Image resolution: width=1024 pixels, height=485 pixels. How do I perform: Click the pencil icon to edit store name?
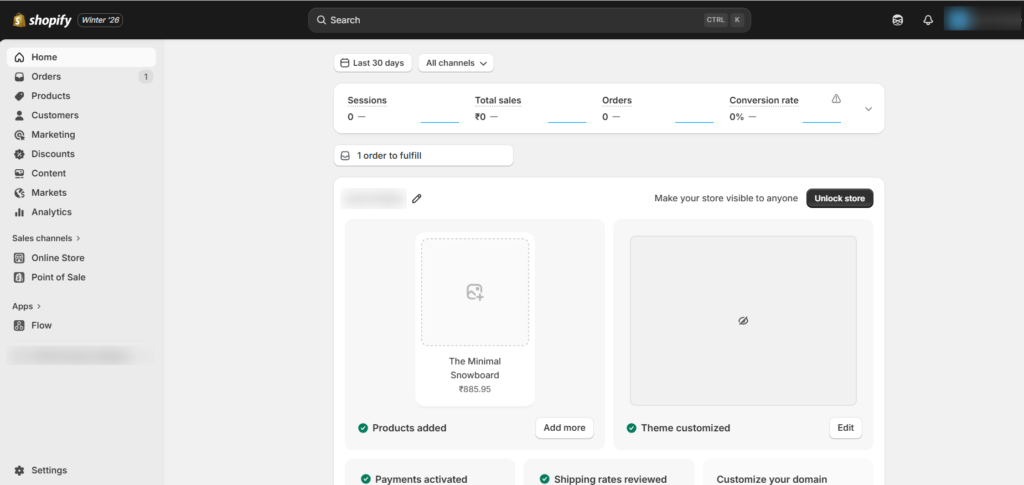pyautogui.click(x=417, y=199)
